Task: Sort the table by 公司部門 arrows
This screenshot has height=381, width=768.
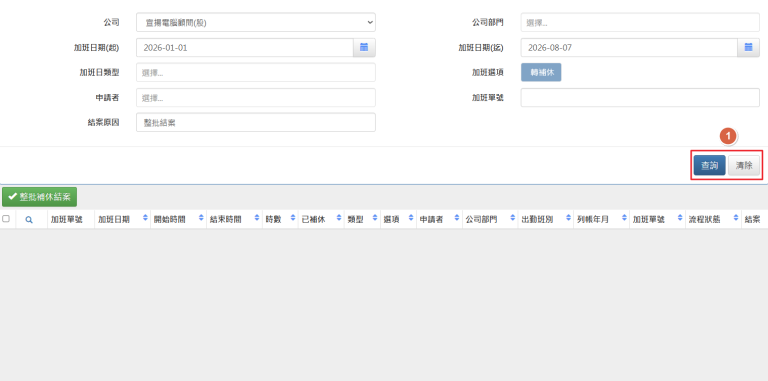Action: 513,218
